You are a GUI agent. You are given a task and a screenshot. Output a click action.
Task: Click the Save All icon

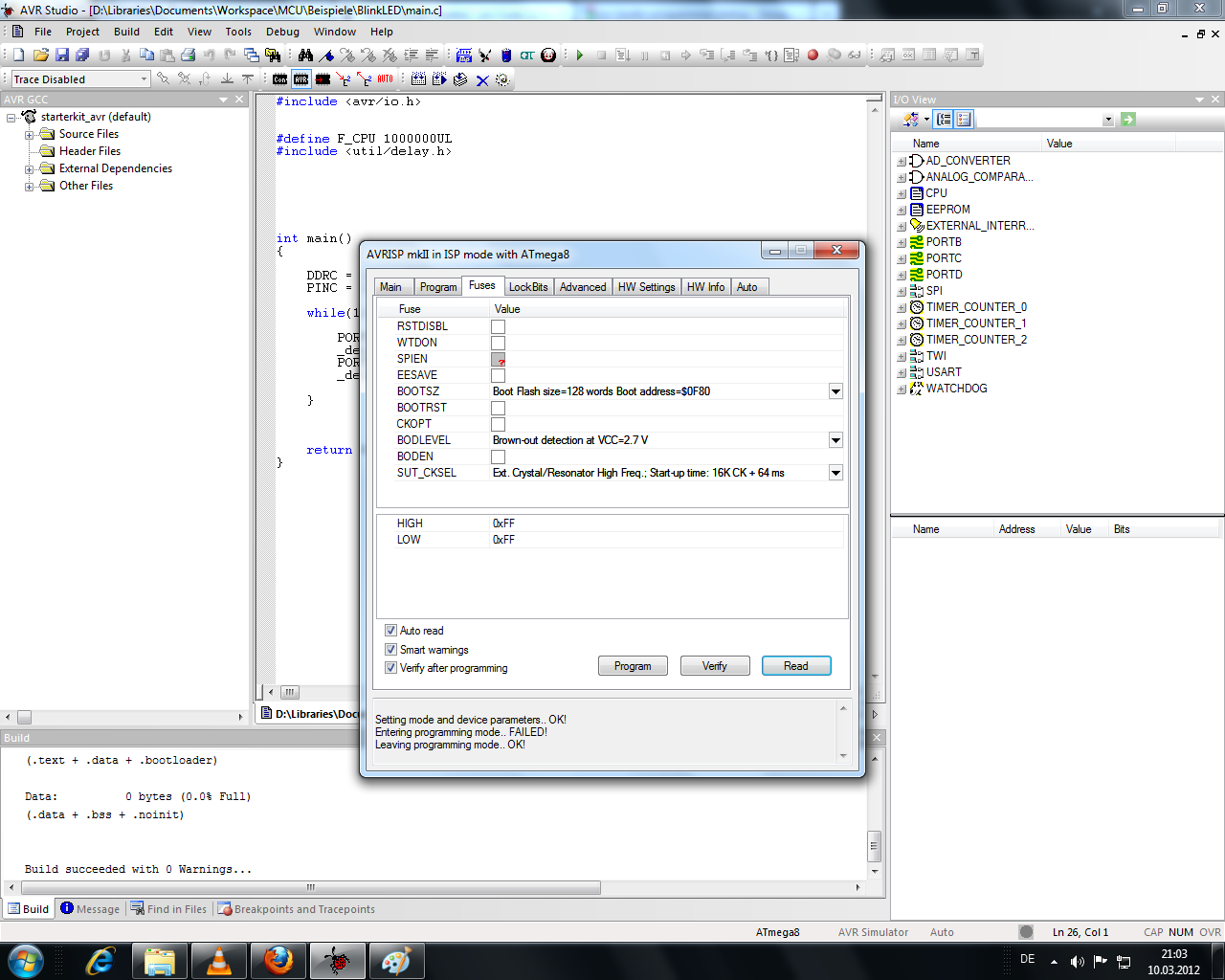click(82, 56)
